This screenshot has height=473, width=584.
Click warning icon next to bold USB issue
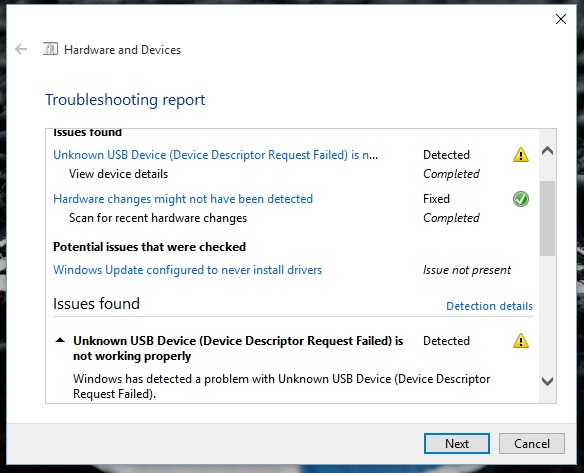tap(521, 340)
